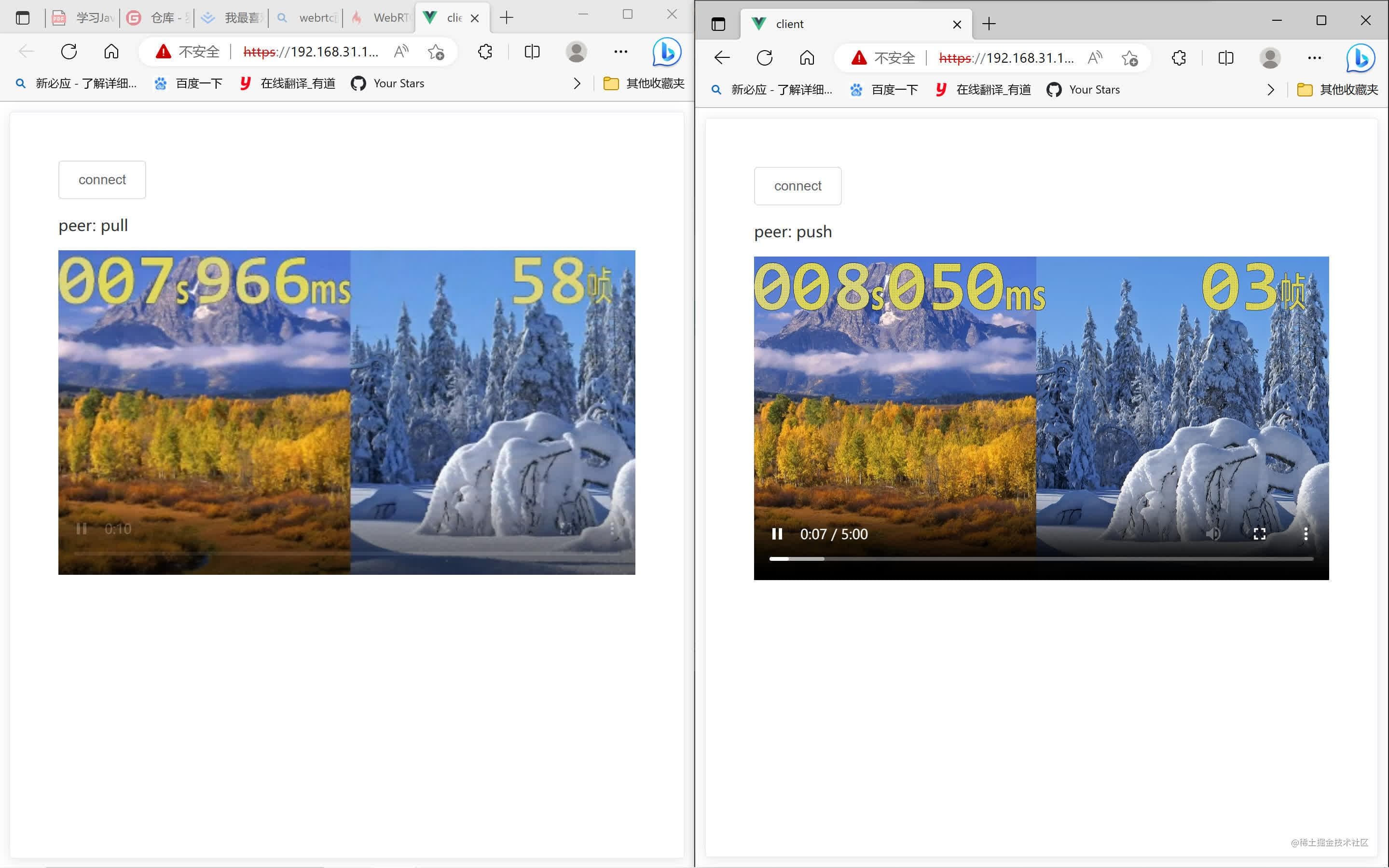Open a new tab in right window
1389x868 pixels.
(x=989, y=24)
